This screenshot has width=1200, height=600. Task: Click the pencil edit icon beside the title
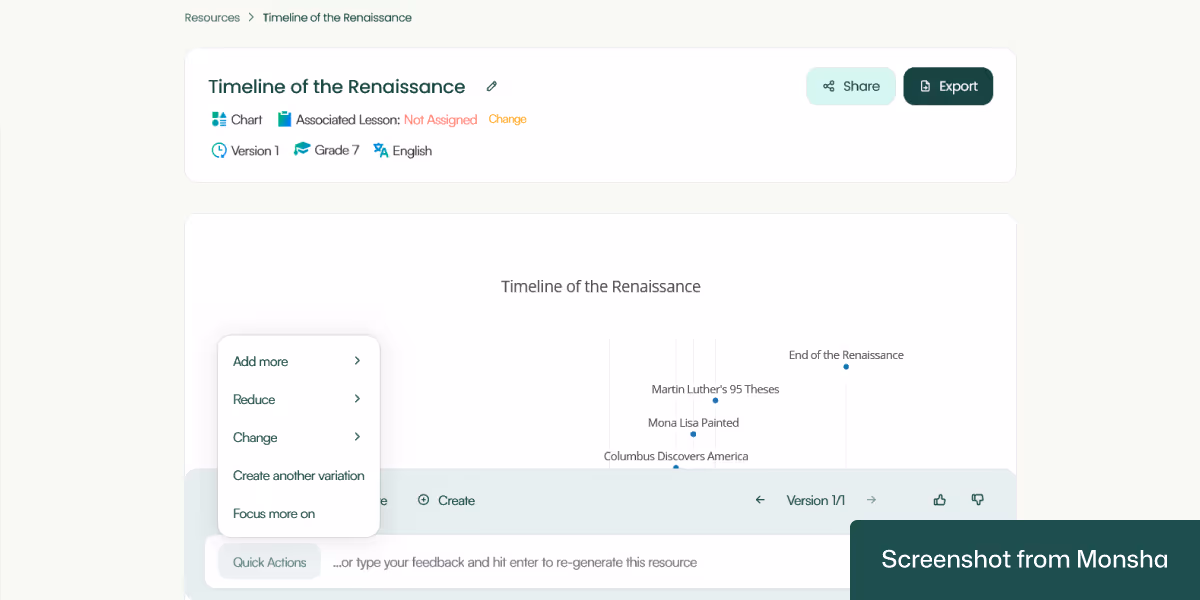492,86
